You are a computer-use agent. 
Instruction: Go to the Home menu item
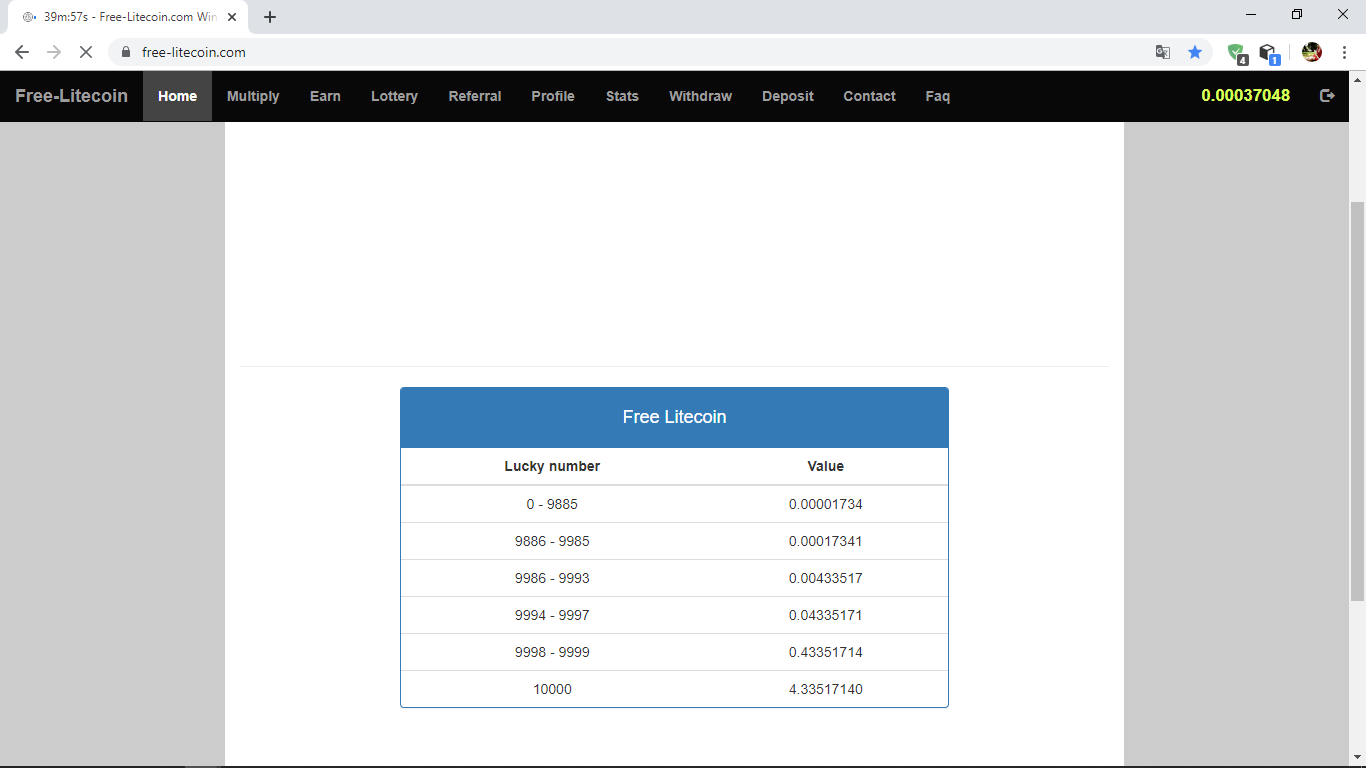click(177, 96)
